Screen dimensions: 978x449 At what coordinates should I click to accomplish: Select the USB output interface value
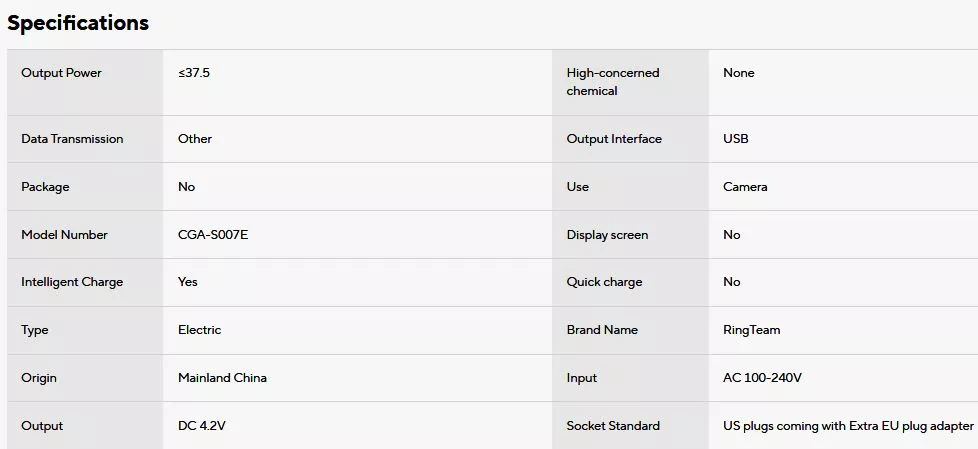click(735, 139)
